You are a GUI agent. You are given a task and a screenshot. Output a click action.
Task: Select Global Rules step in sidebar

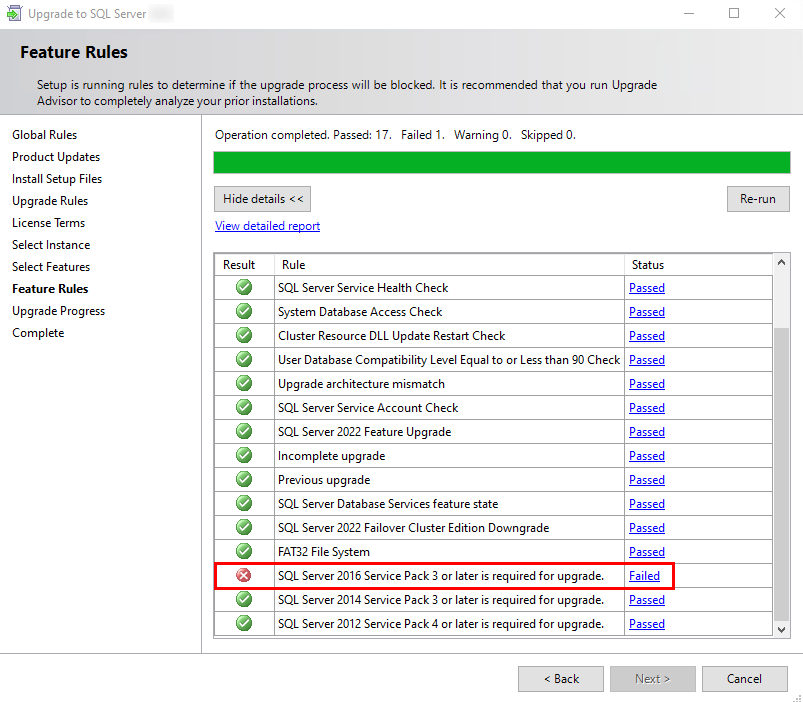45,135
